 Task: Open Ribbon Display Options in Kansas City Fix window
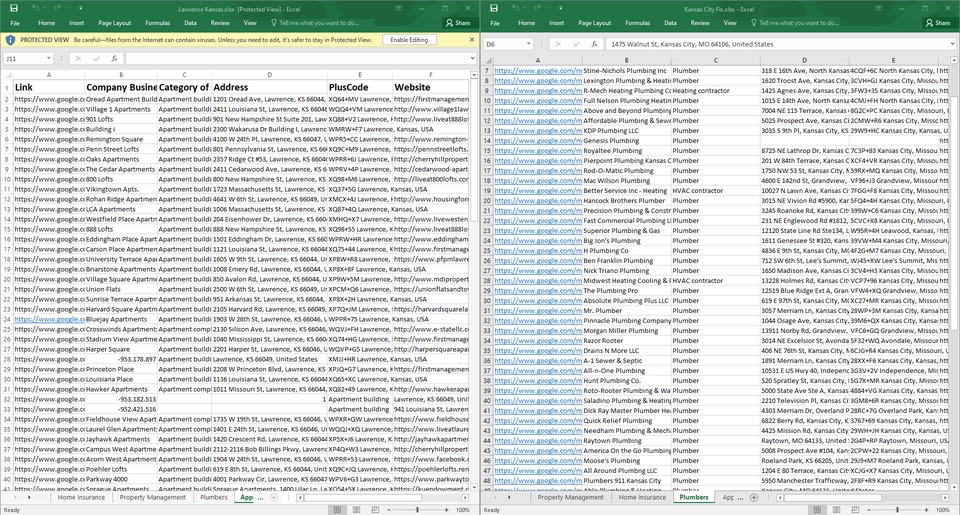(x=878, y=9)
